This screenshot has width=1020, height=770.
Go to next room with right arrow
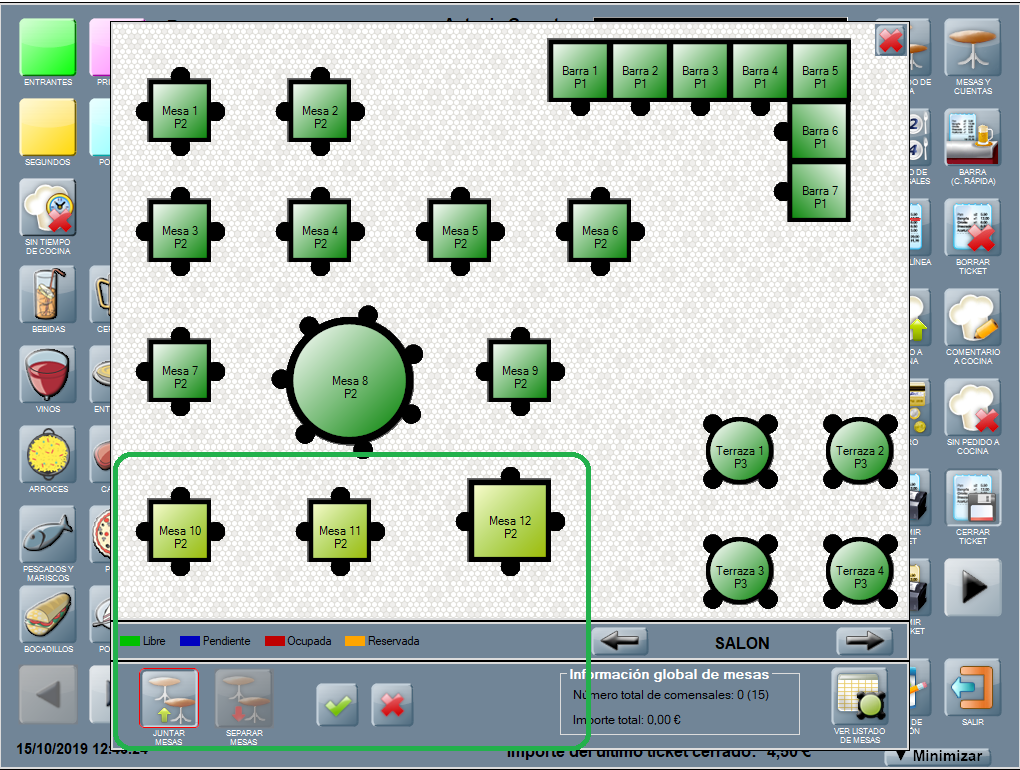pos(864,641)
